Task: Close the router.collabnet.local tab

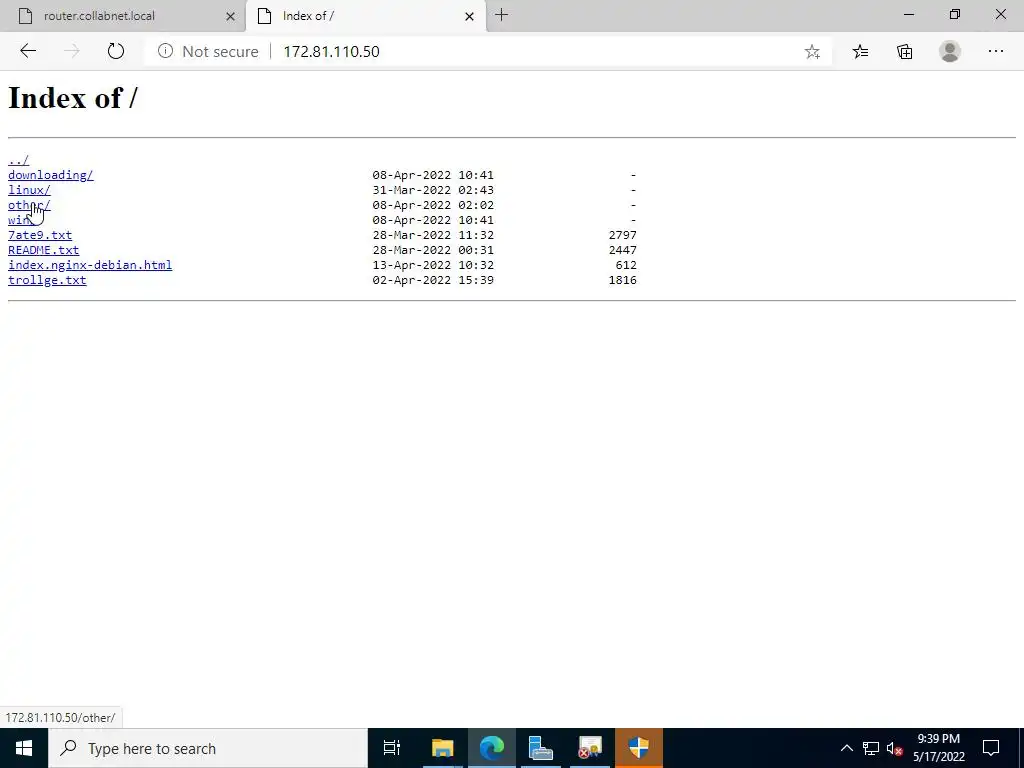Action: (230, 16)
